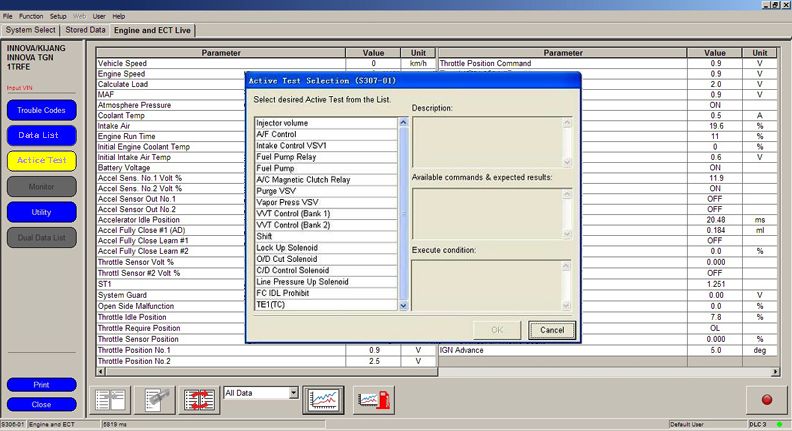The image size is (792, 431).
Task: Select VVT Control (Bank 1) test
Action: pos(326,214)
